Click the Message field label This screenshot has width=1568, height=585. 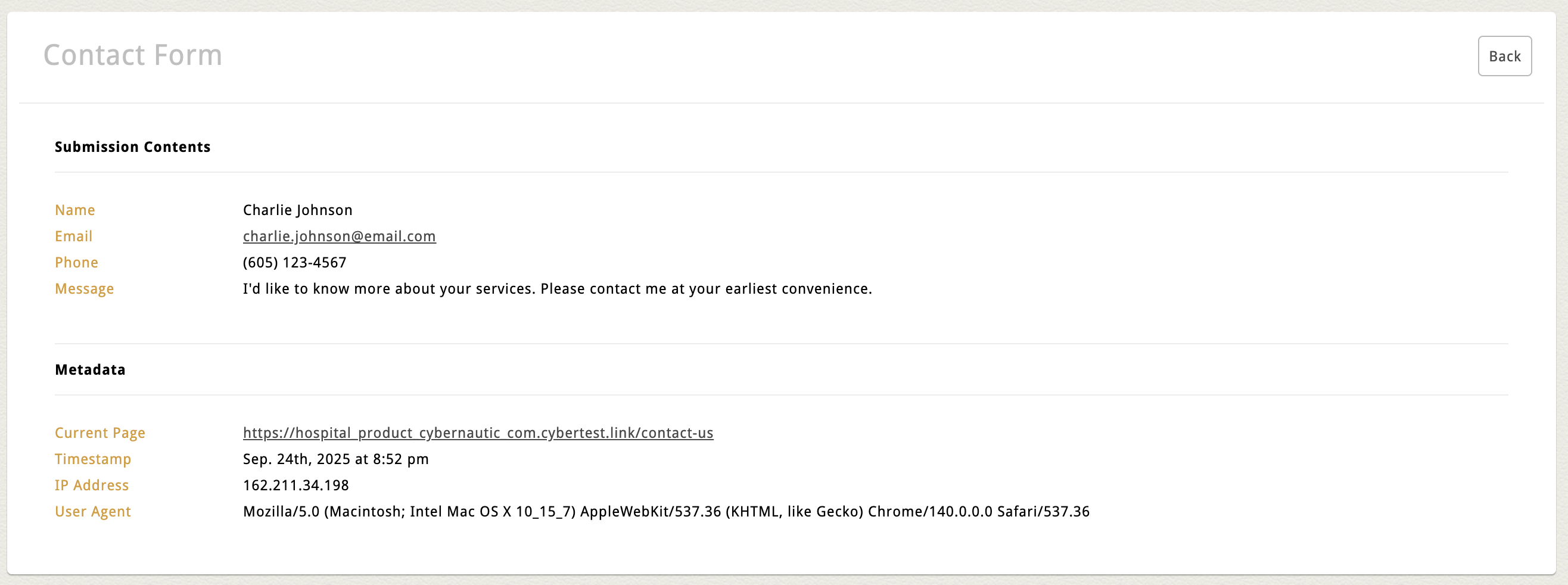pyautogui.click(x=85, y=288)
